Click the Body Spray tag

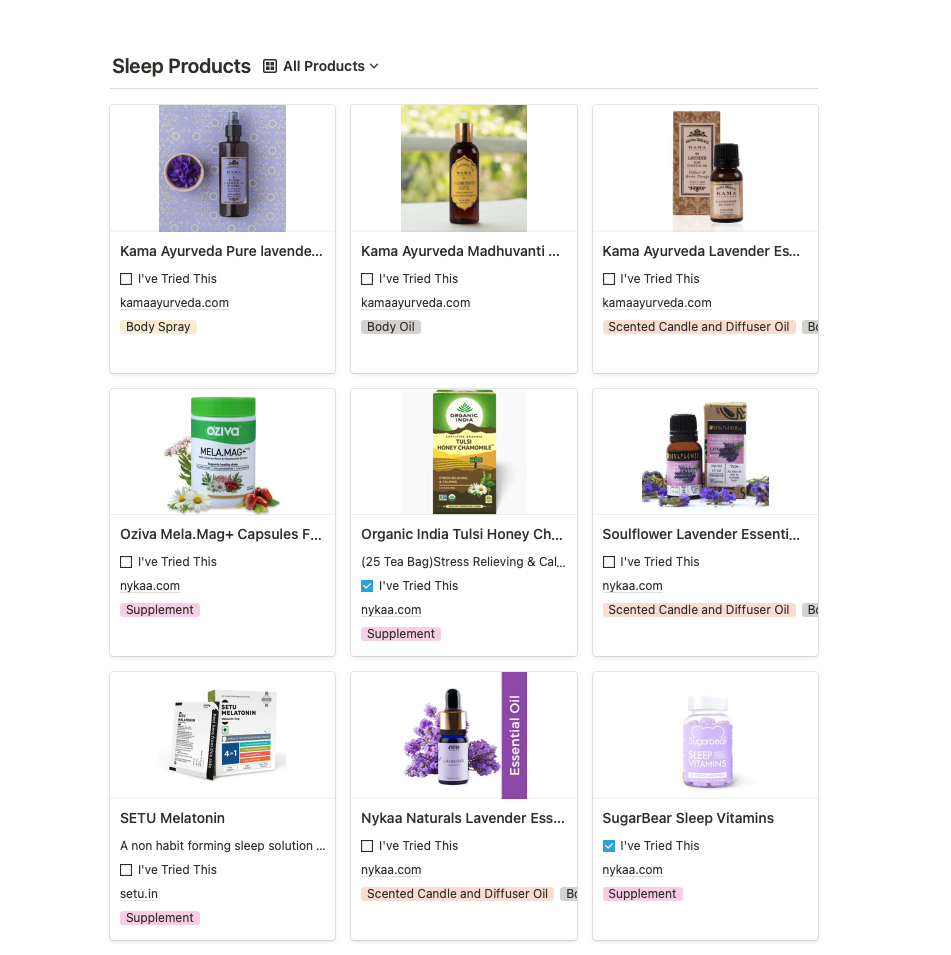pyautogui.click(x=158, y=326)
